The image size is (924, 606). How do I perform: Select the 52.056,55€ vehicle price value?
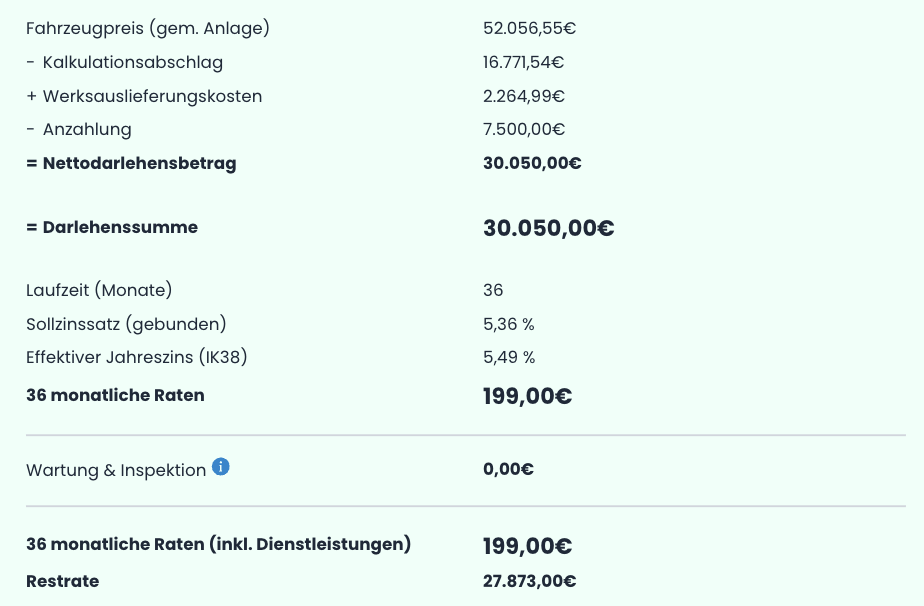[529, 28]
